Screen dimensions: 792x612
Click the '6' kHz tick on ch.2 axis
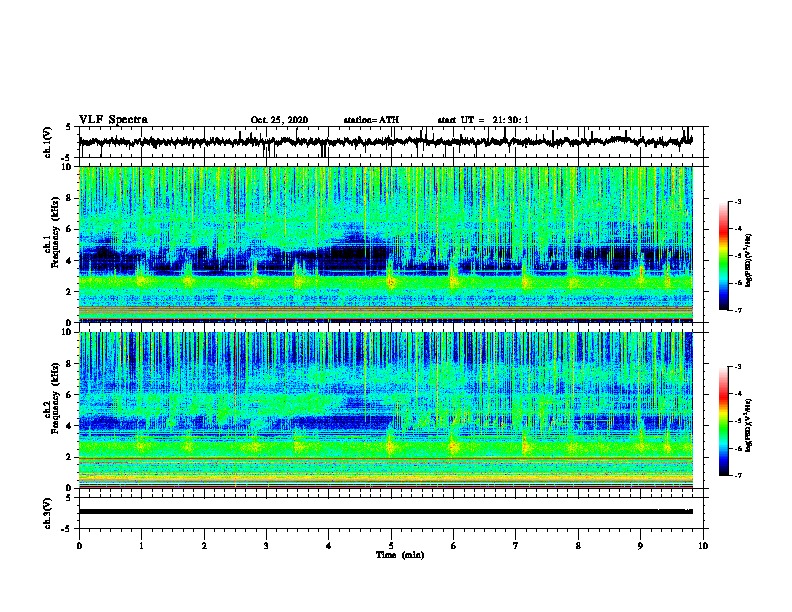tap(70, 394)
